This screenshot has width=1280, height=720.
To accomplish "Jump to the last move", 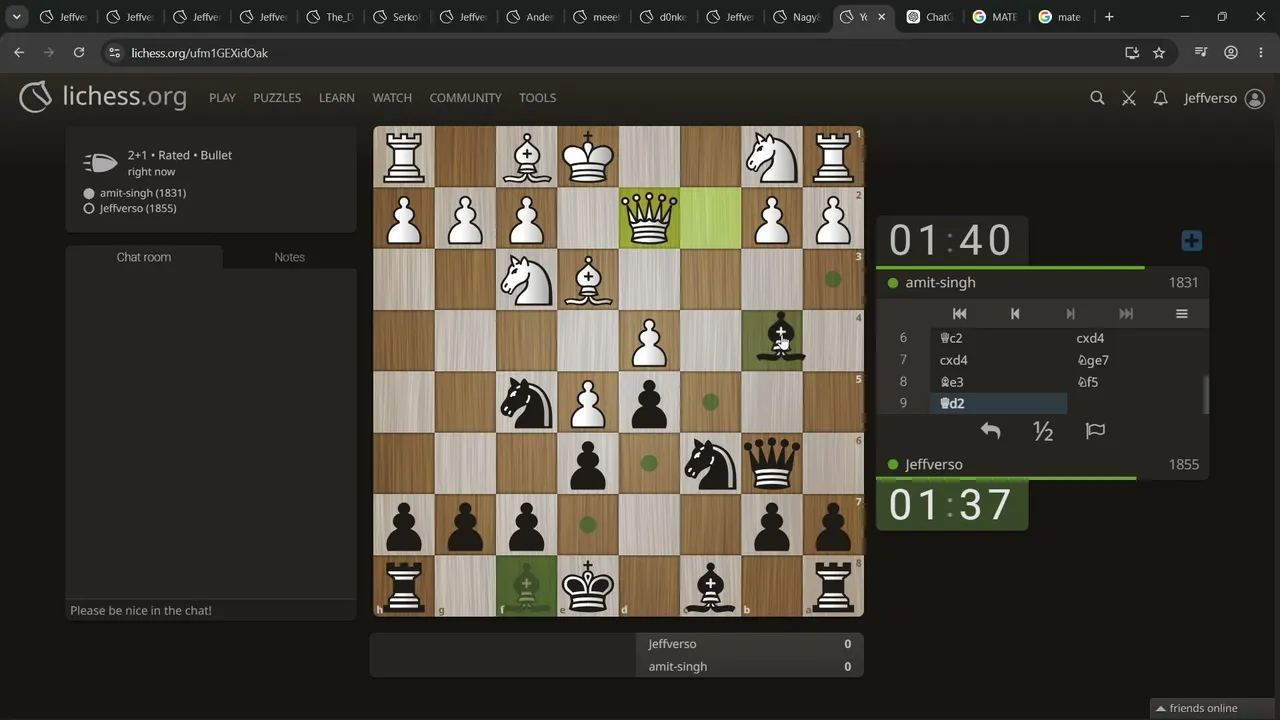I will 1126,314.
